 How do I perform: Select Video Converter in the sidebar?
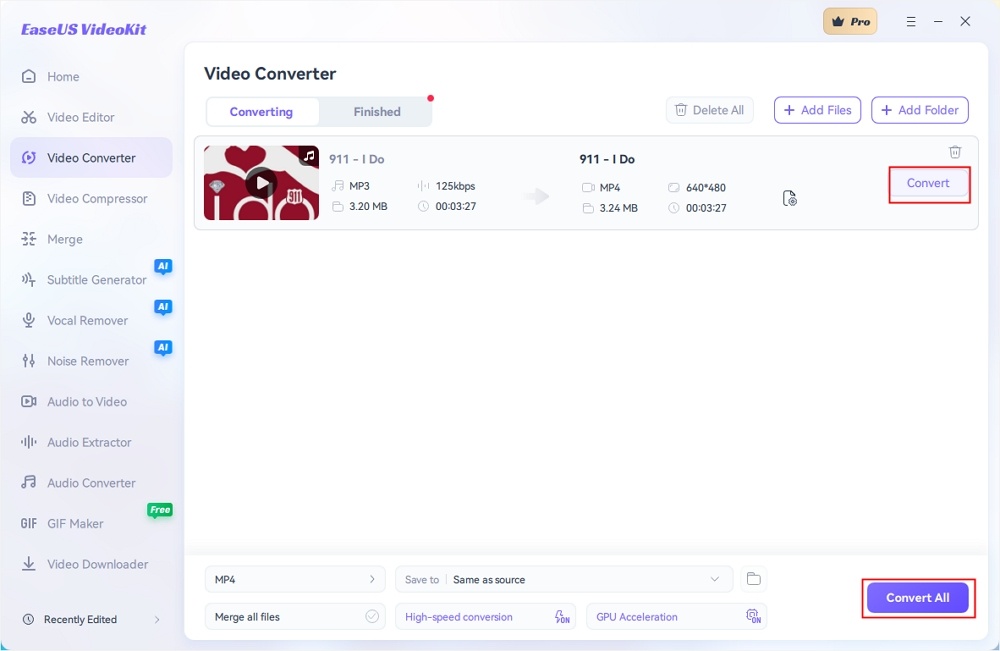[x=91, y=157]
